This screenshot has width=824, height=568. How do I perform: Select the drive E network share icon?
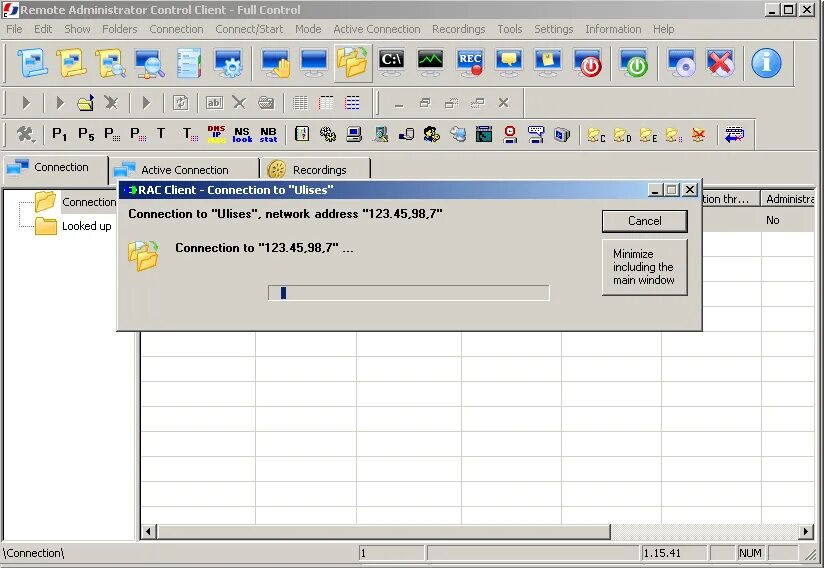click(648, 136)
